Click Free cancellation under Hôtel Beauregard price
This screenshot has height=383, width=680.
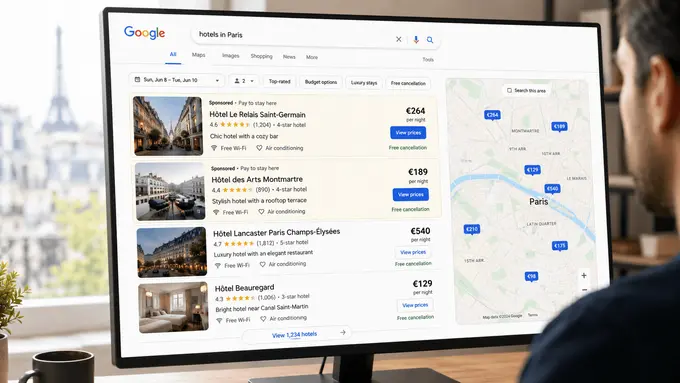tap(415, 318)
